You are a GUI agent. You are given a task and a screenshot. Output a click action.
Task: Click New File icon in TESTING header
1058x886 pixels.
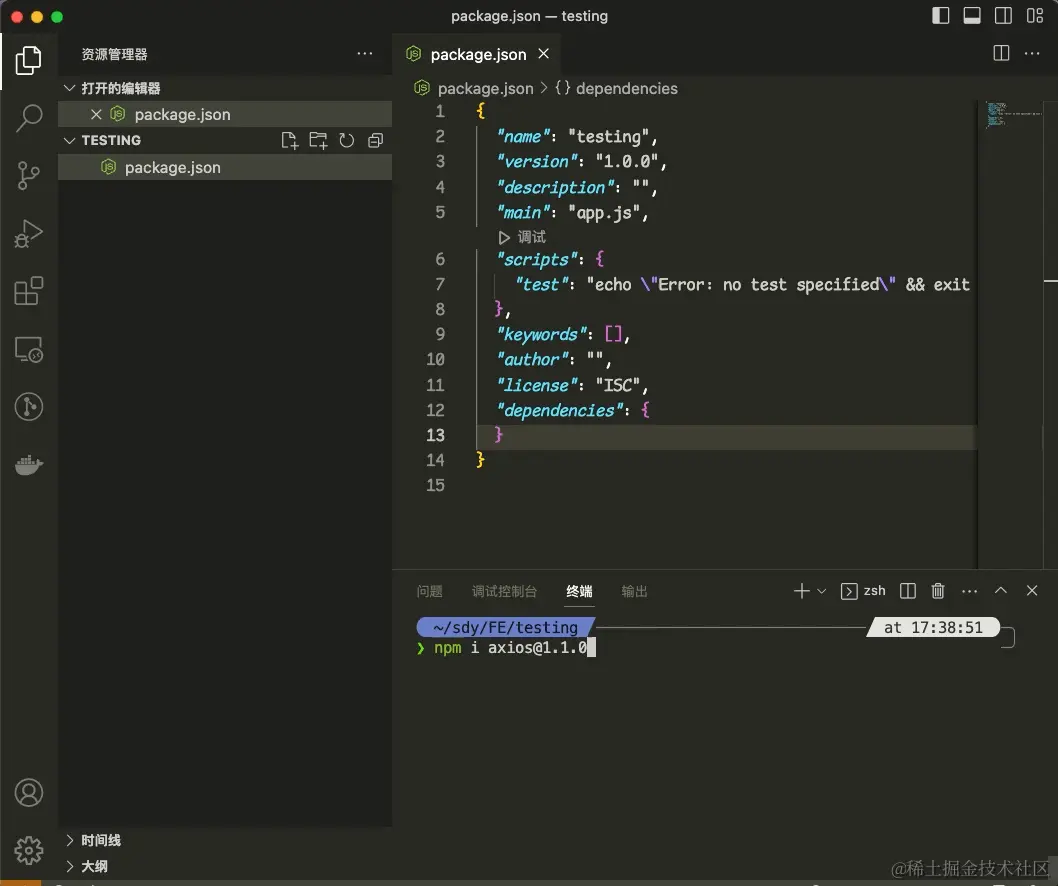click(x=289, y=140)
